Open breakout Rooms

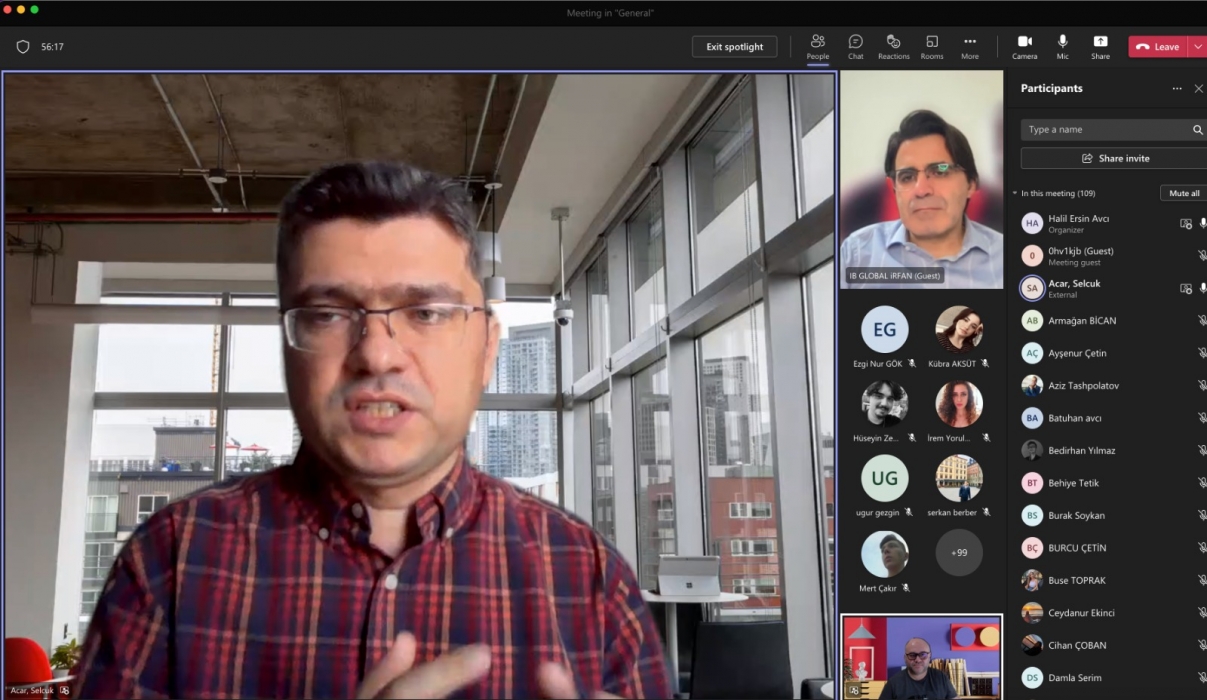pyautogui.click(x=931, y=46)
